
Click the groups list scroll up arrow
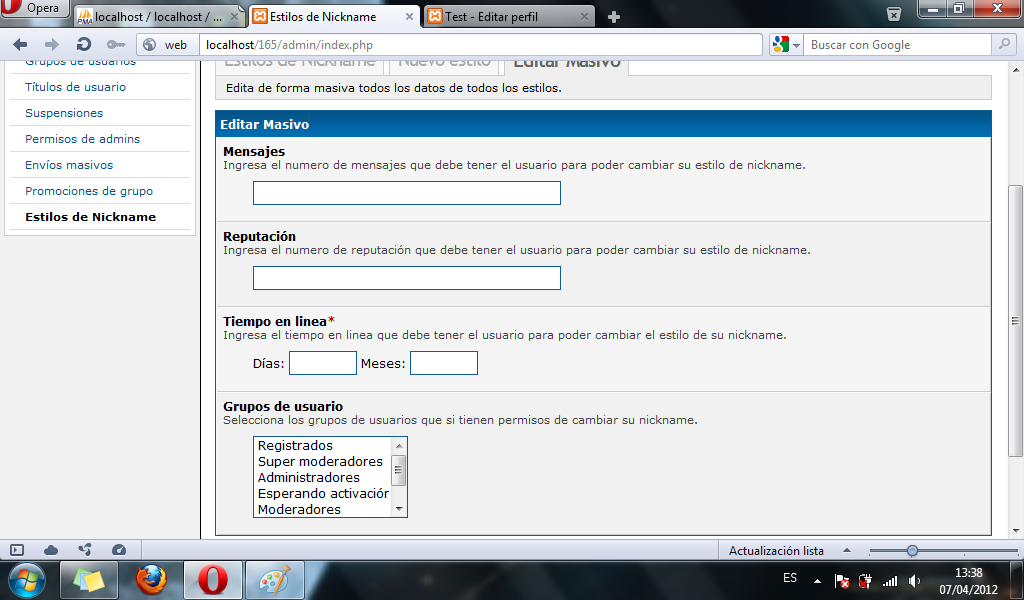click(x=399, y=445)
